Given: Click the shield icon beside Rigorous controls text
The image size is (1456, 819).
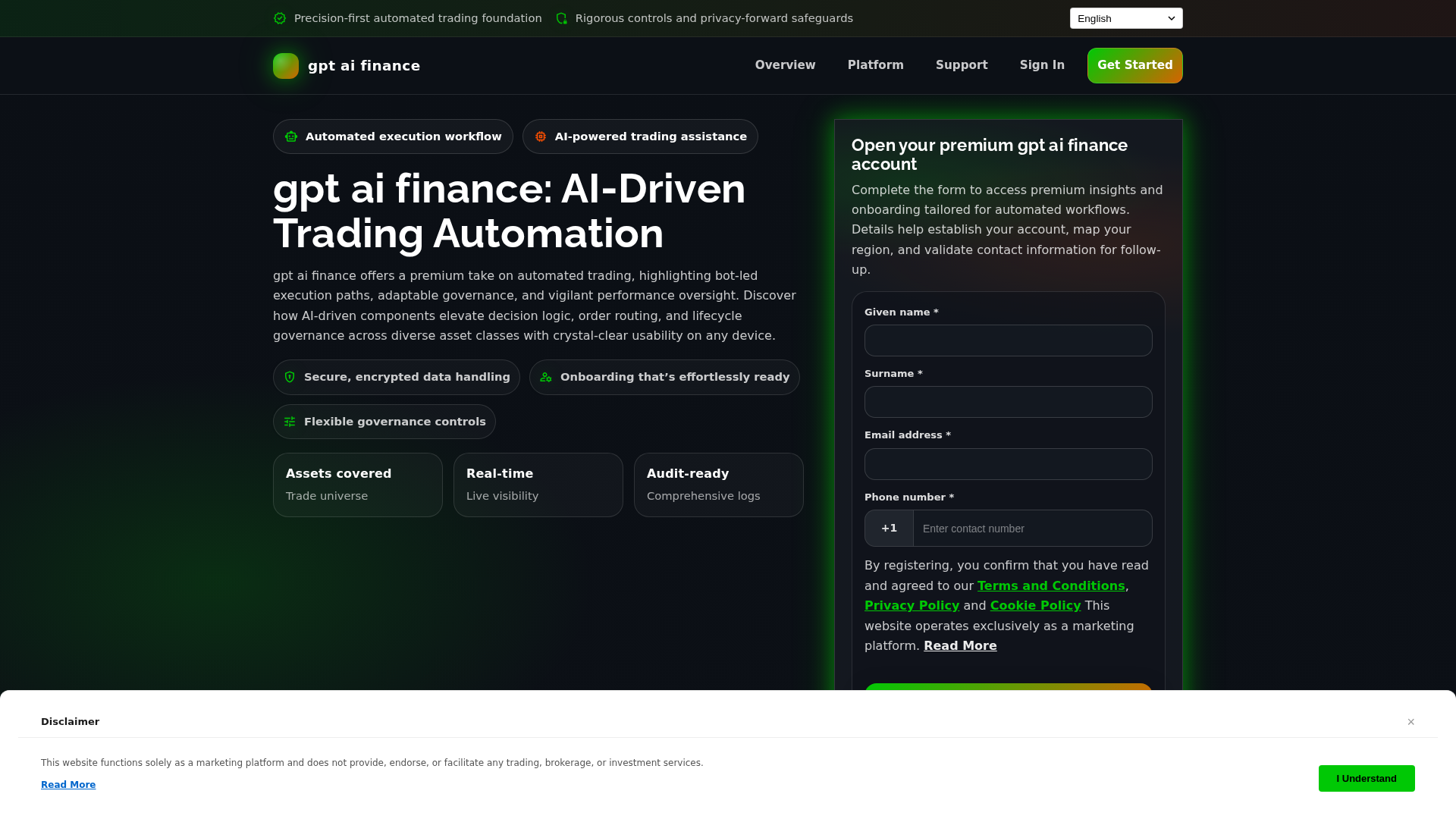Looking at the screenshot, I should pos(561,18).
